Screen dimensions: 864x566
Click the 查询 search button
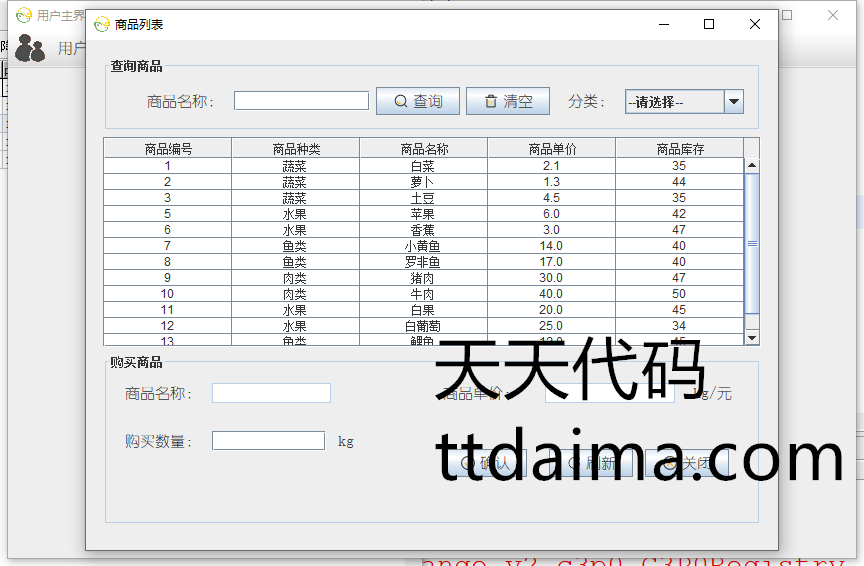click(417, 101)
